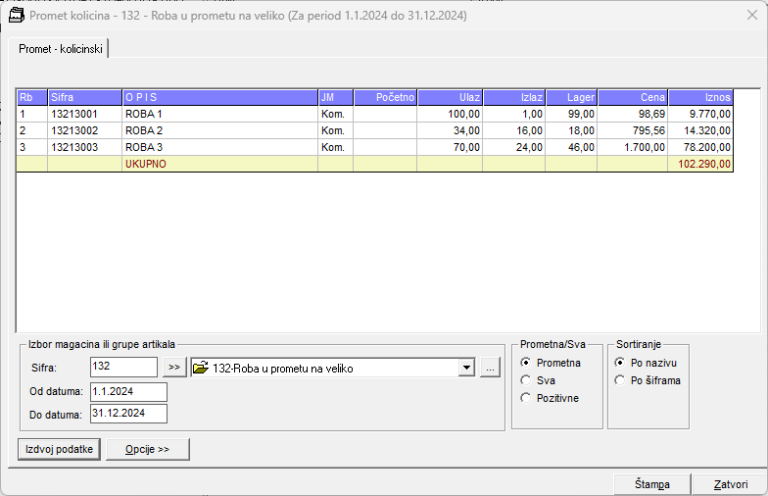Screen dimensions: 768x496
Task: Click the app icon in the title bar
Action: pos(16,16)
